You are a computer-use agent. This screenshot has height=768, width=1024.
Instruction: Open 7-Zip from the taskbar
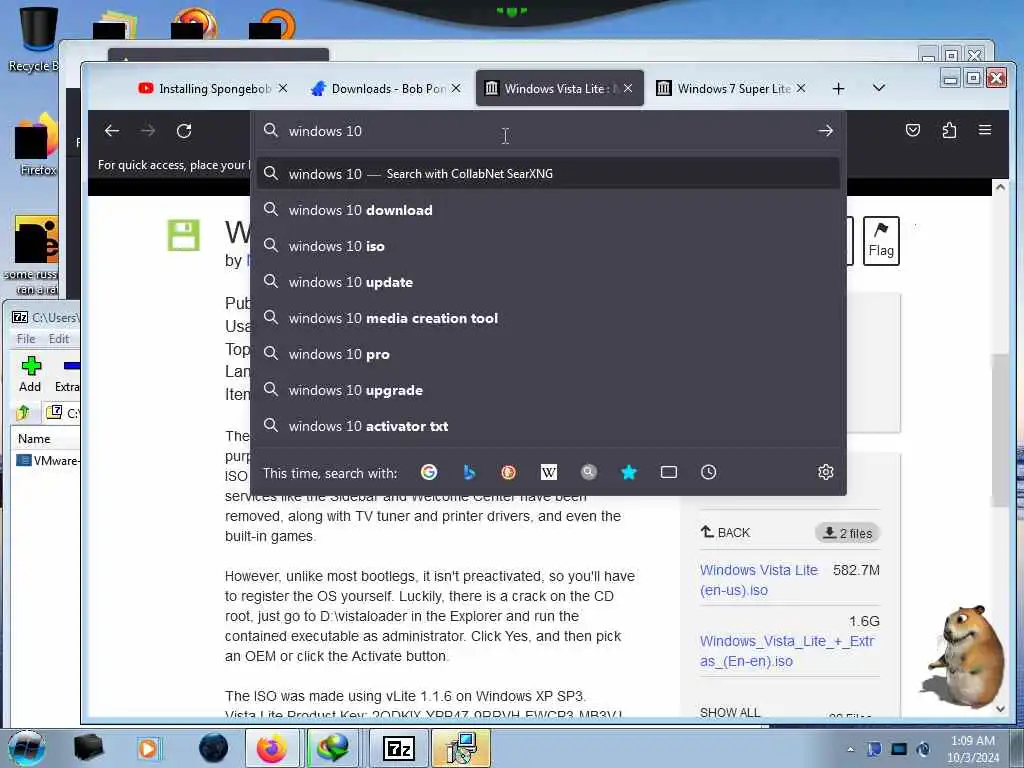398,748
